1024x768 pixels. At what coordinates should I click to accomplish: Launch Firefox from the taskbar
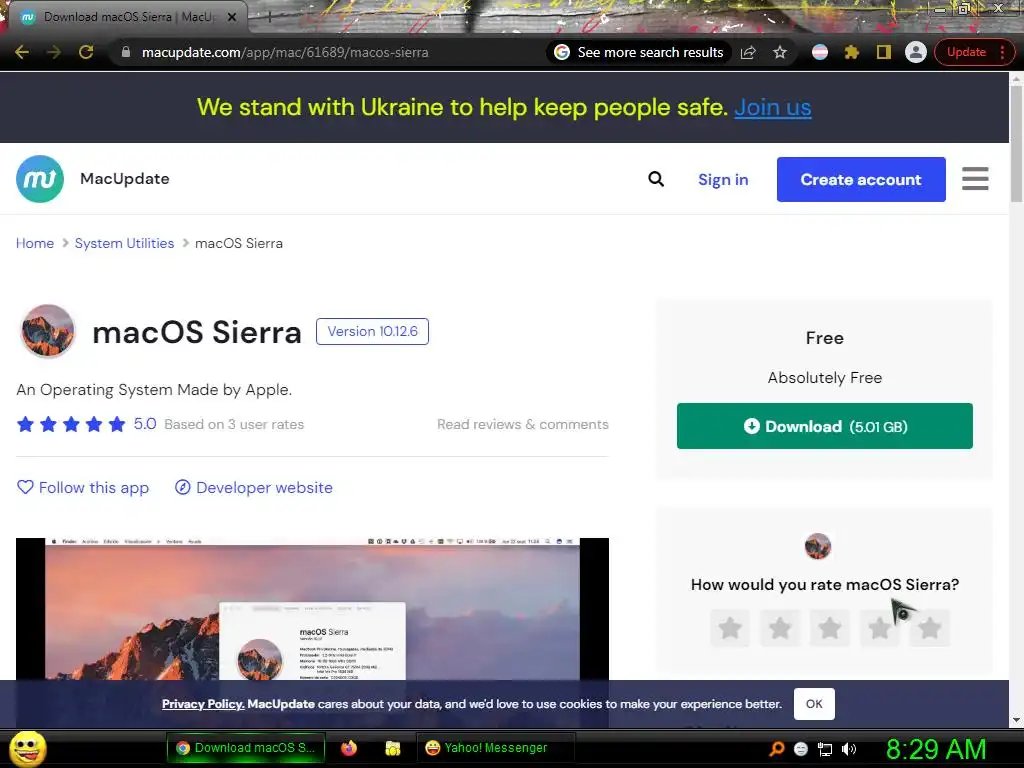coord(349,748)
